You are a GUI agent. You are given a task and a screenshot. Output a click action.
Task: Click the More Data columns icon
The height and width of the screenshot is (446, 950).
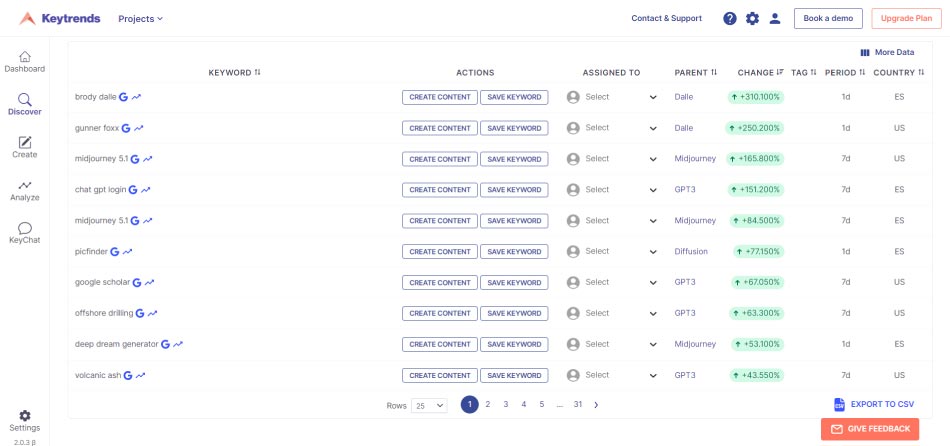click(x=865, y=53)
